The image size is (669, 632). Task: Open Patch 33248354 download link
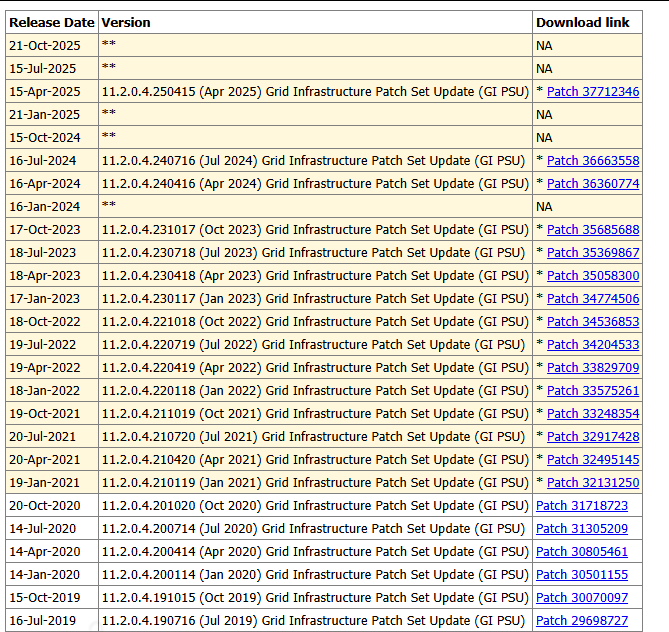593,414
